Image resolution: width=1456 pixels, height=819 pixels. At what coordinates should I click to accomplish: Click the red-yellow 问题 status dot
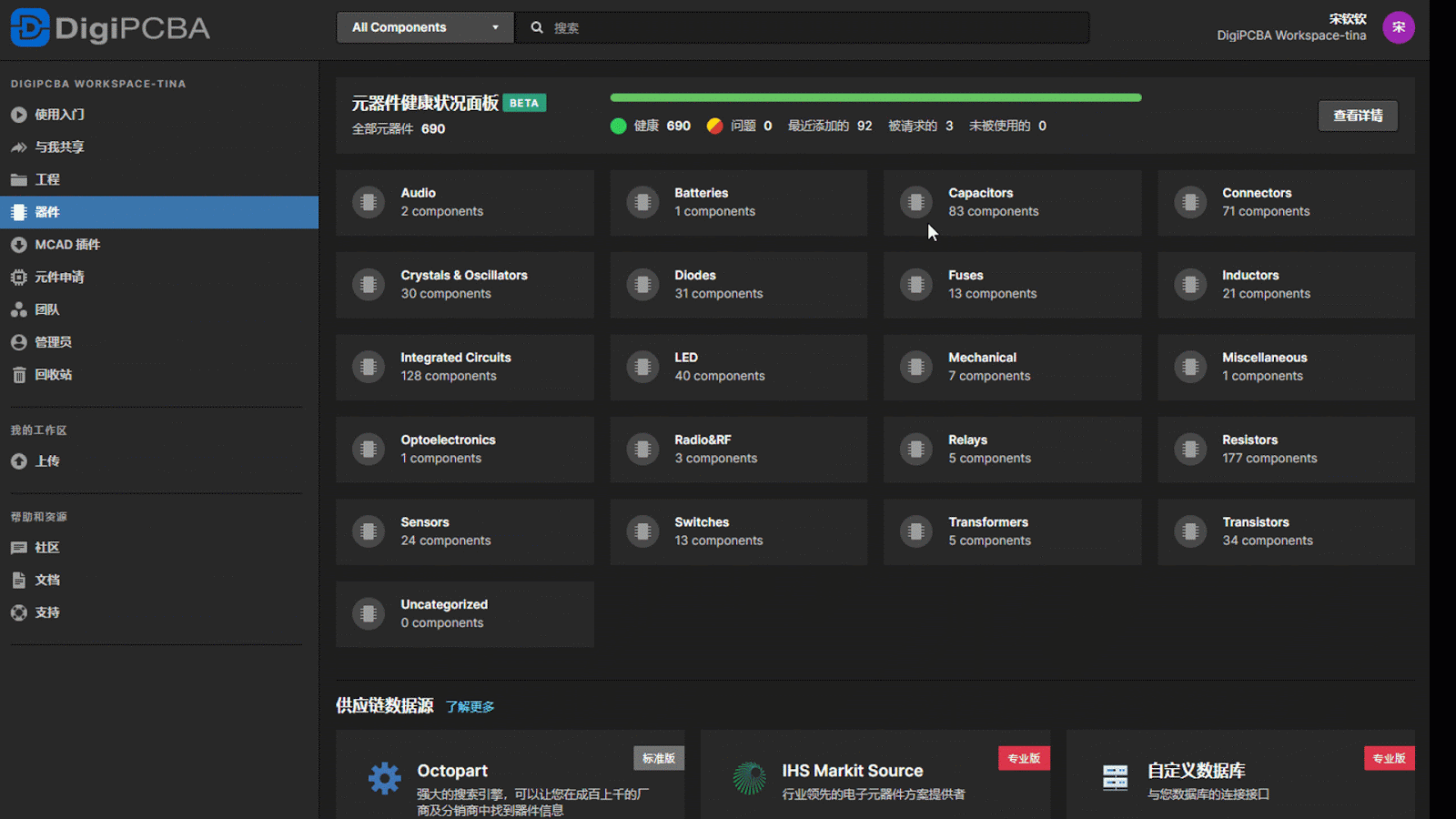click(x=714, y=126)
